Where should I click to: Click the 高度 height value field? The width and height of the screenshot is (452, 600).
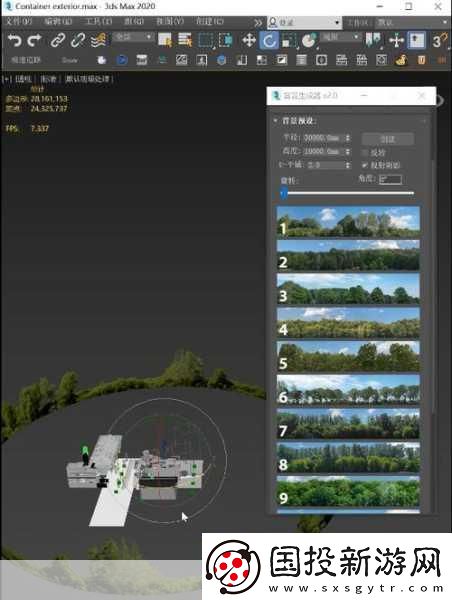323,152
